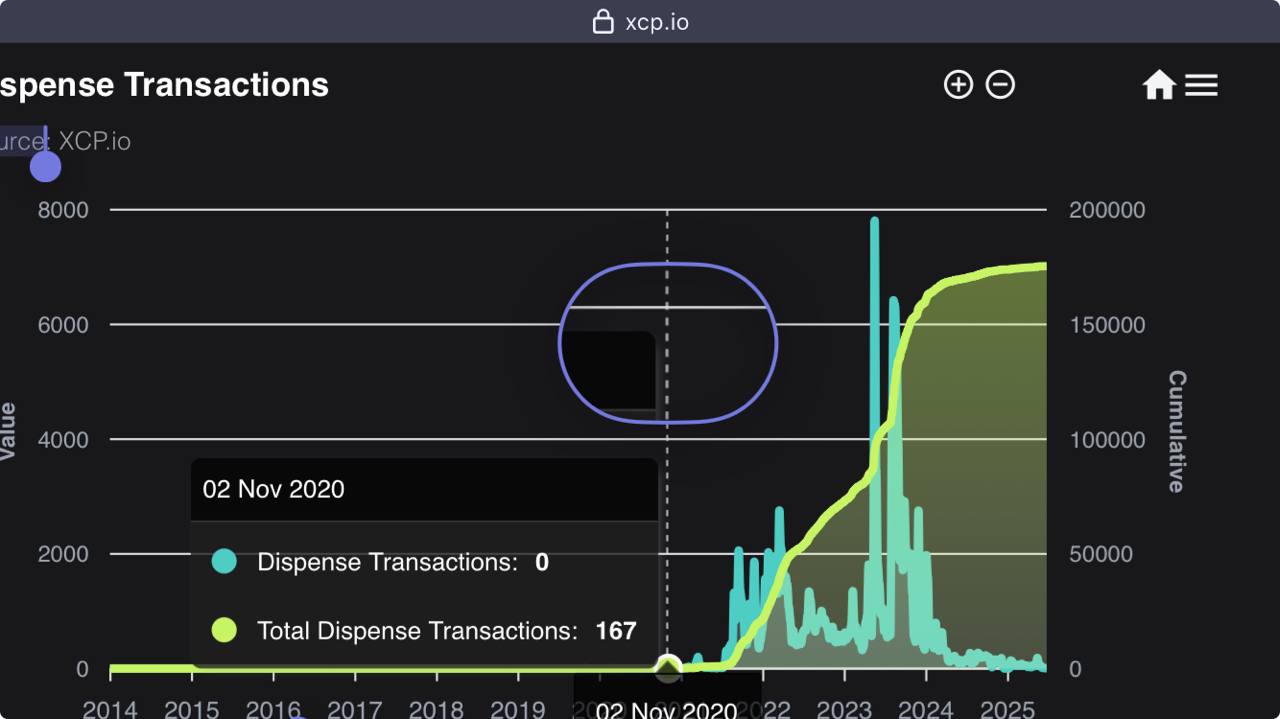Open the XCP.io source link
Viewport: 1280px width, 719px height.
[94, 141]
